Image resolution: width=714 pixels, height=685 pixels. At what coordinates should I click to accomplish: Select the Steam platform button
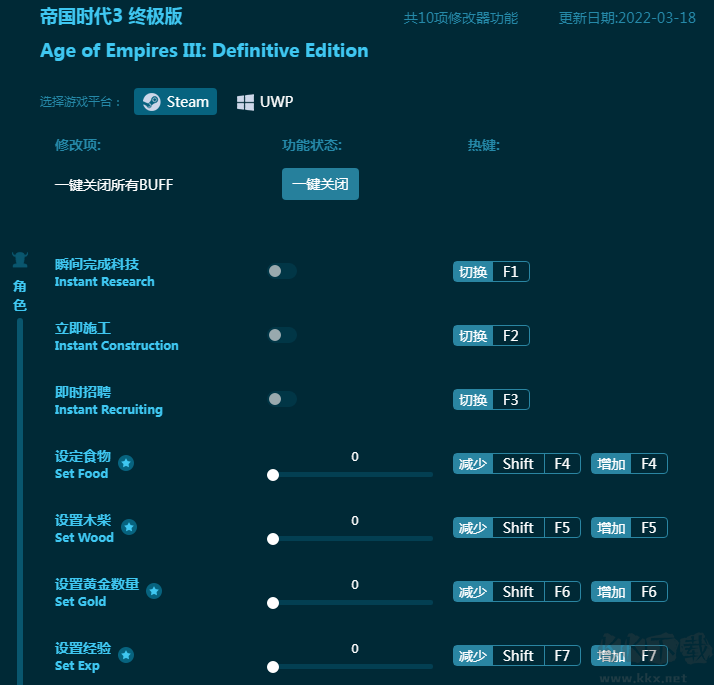click(175, 102)
